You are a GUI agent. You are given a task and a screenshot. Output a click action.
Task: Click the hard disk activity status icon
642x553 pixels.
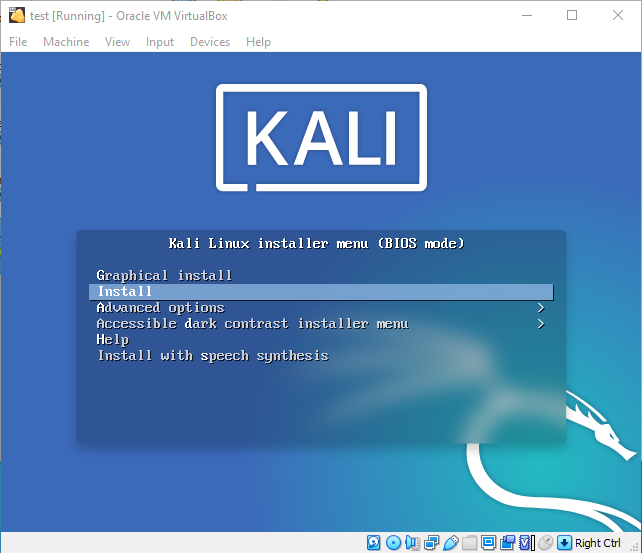373,543
